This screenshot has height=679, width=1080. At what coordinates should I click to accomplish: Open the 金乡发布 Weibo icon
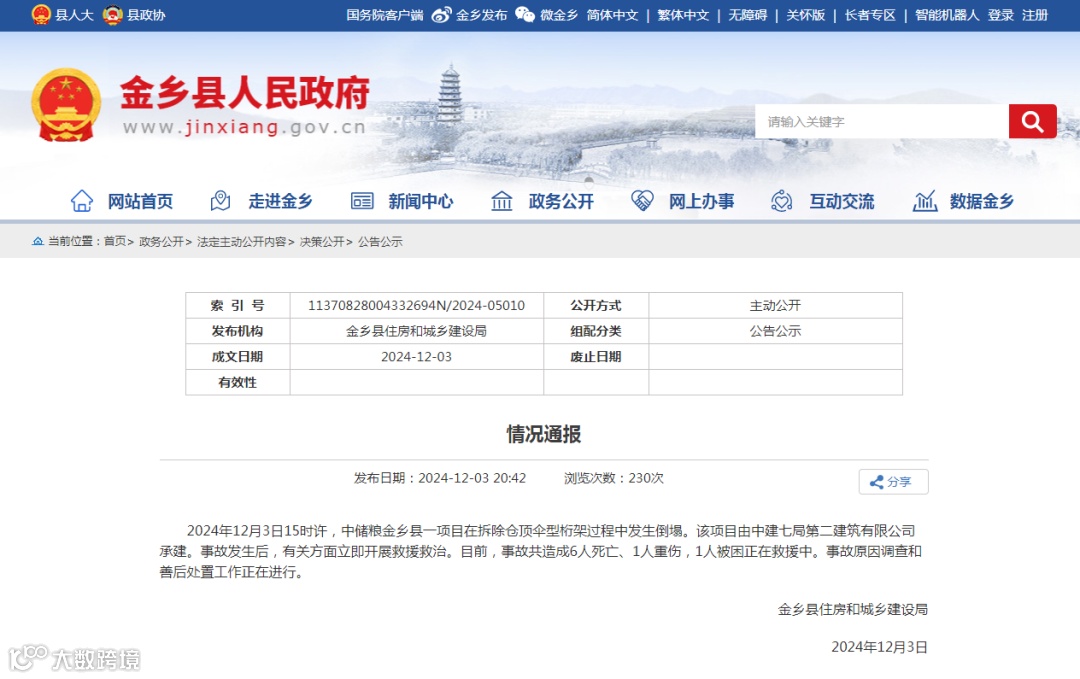pos(442,14)
